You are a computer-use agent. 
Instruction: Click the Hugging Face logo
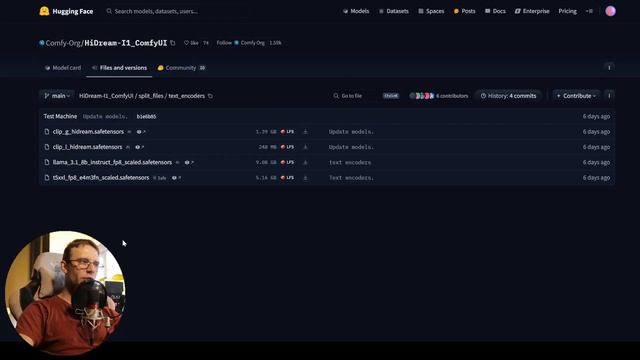click(66, 11)
